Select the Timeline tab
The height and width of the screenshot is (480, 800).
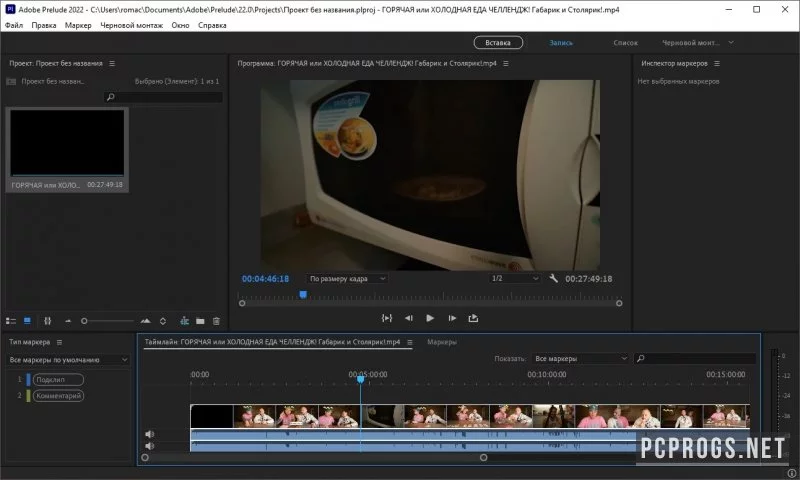point(272,342)
